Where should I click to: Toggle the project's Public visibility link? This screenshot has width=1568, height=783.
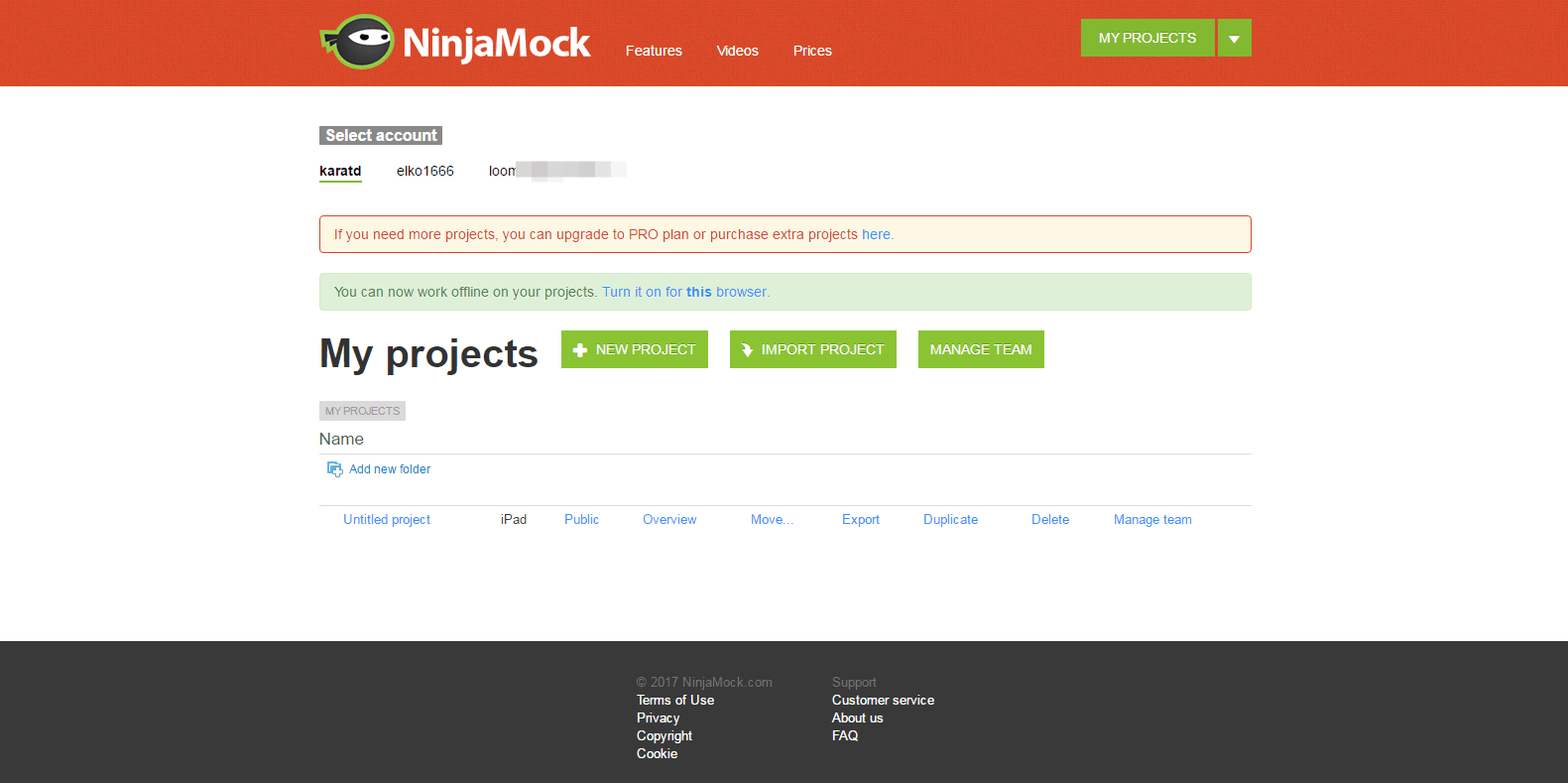pyautogui.click(x=581, y=520)
